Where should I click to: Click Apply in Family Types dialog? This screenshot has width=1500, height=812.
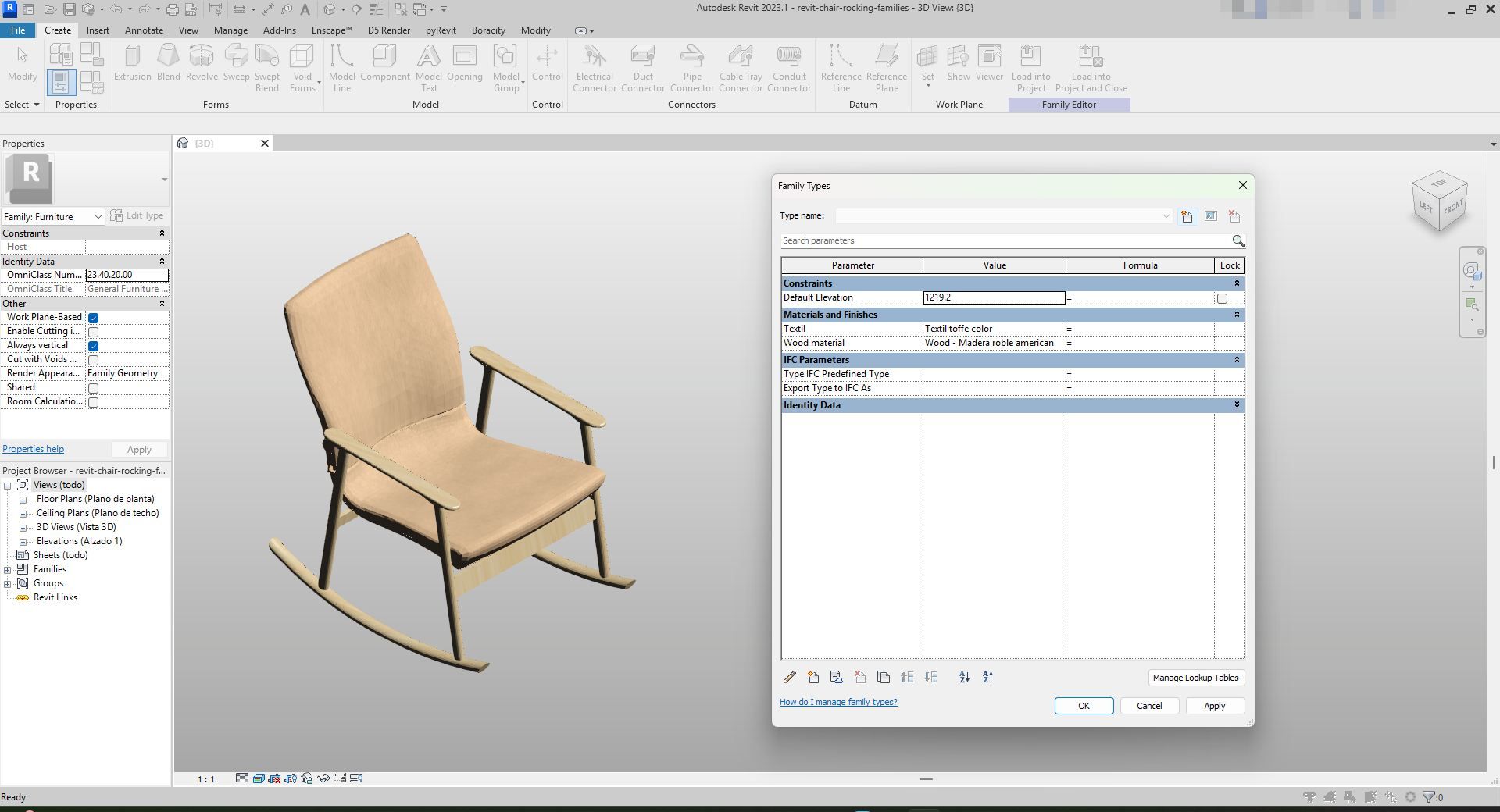point(1214,706)
